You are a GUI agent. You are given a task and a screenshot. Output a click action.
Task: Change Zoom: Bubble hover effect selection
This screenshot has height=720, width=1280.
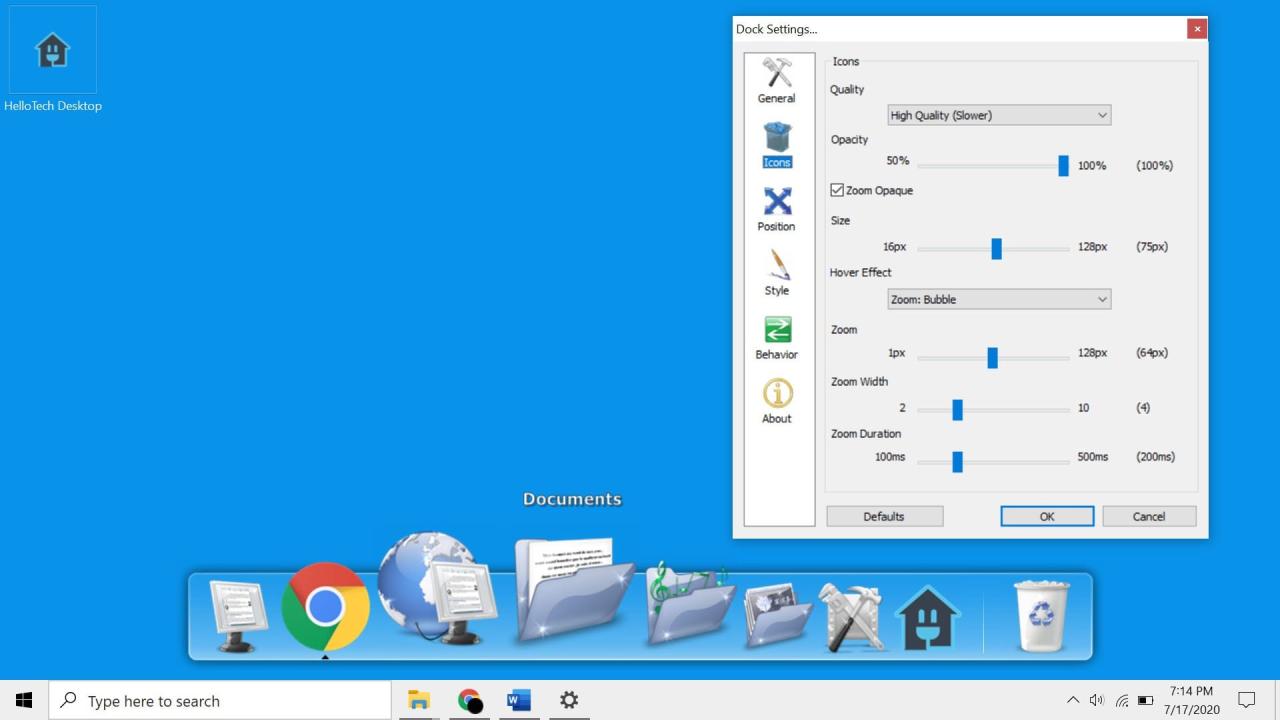pyautogui.click(x=997, y=299)
